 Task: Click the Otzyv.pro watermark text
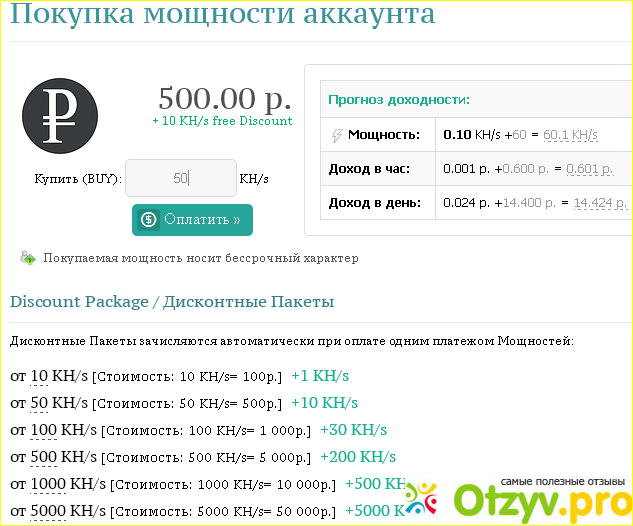pos(540,499)
